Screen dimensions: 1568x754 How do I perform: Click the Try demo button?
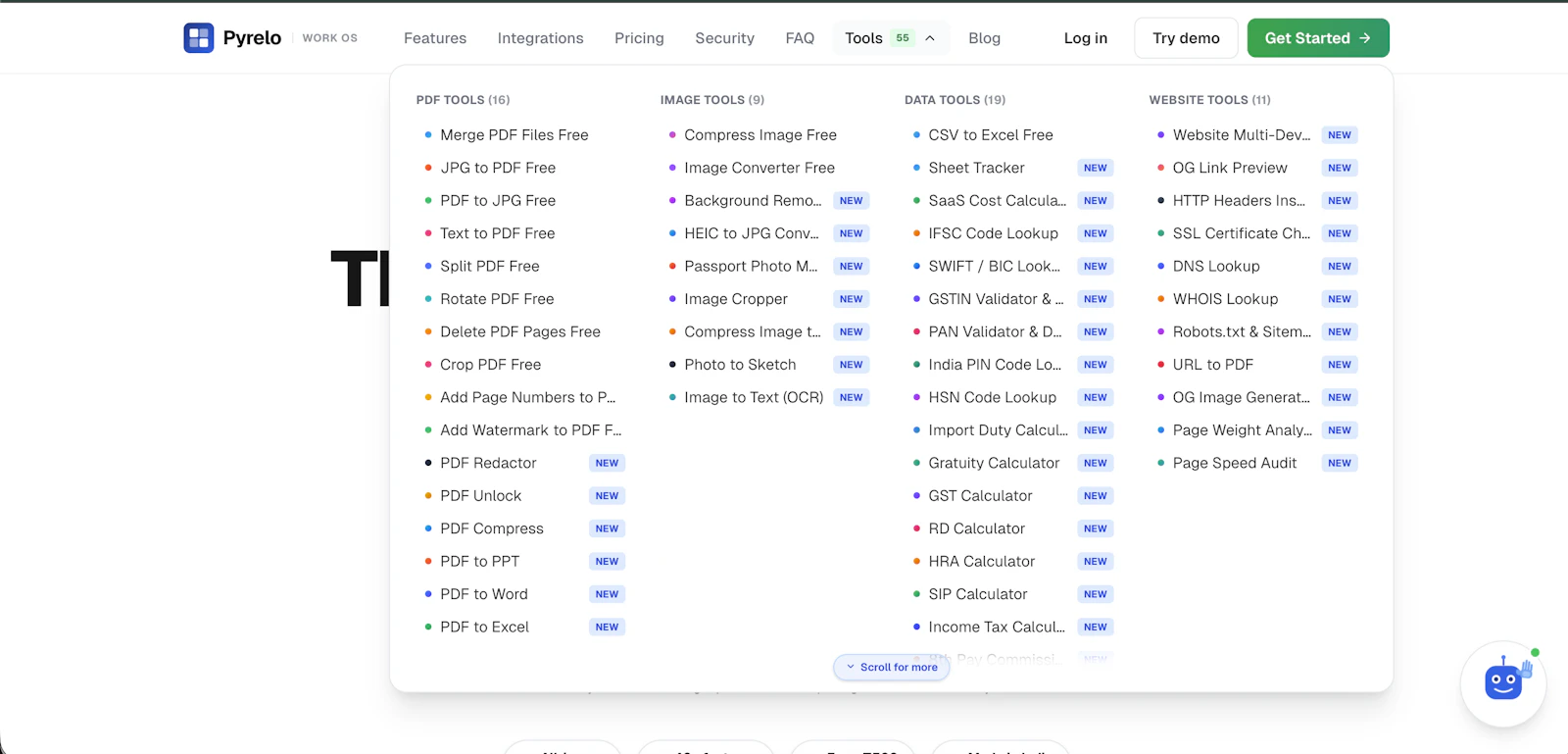pyautogui.click(x=1186, y=38)
